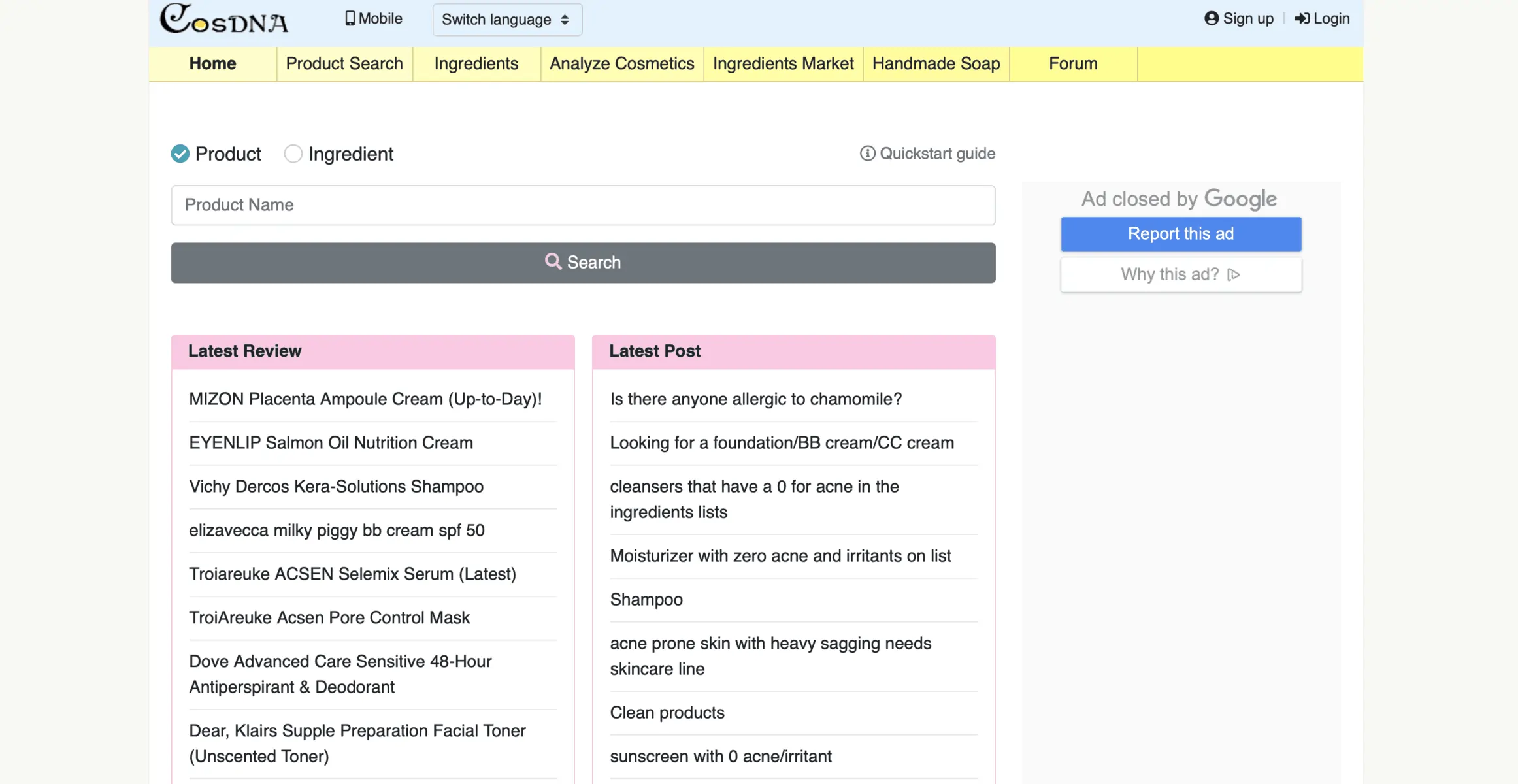Focus the Product Name input field
The width and height of the screenshot is (1518, 784).
coord(582,205)
